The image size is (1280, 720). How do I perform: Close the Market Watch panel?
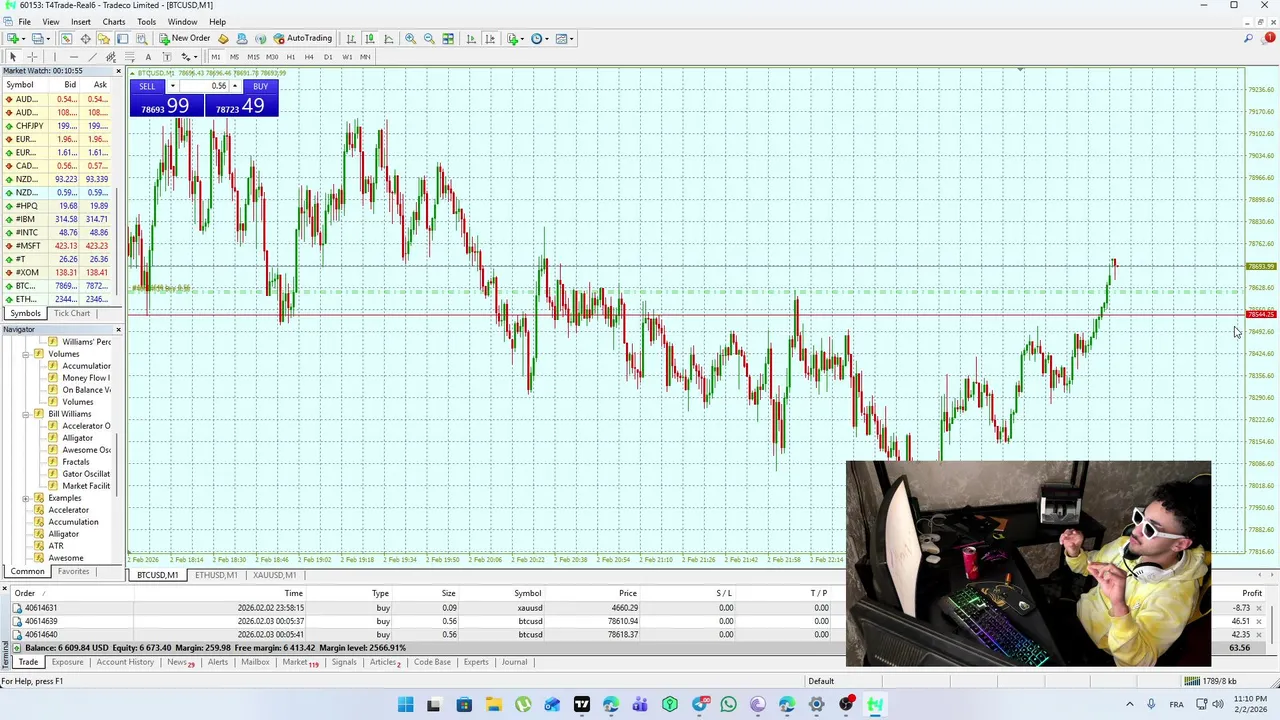point(118,71)
